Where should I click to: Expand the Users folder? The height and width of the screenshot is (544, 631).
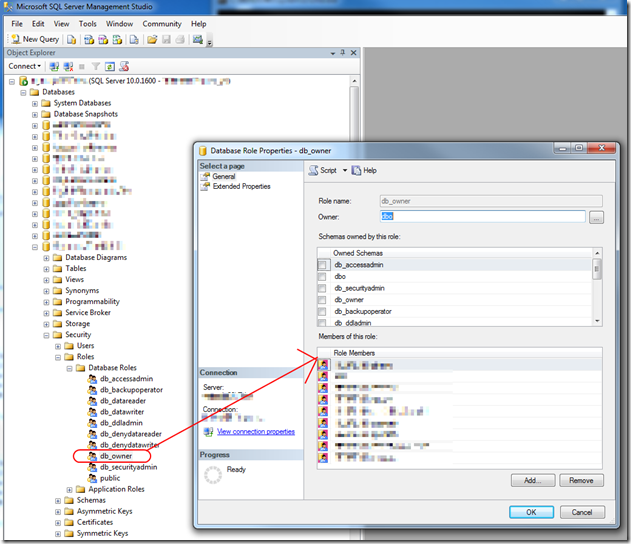[x=58, y=346]
